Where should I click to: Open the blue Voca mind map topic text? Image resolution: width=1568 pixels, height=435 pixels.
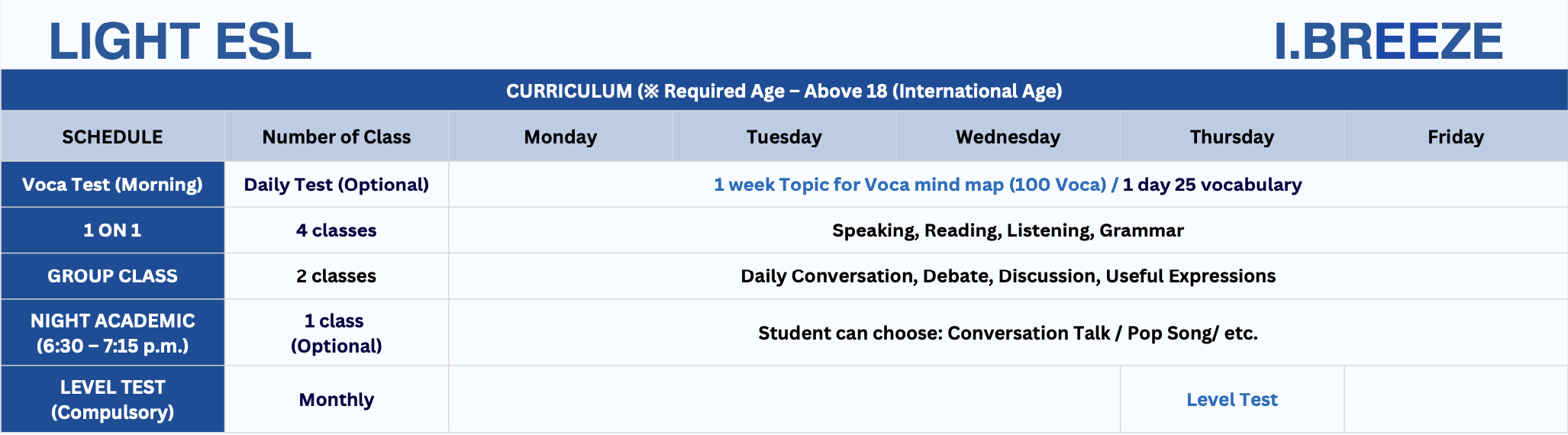[x=909, y=185]
